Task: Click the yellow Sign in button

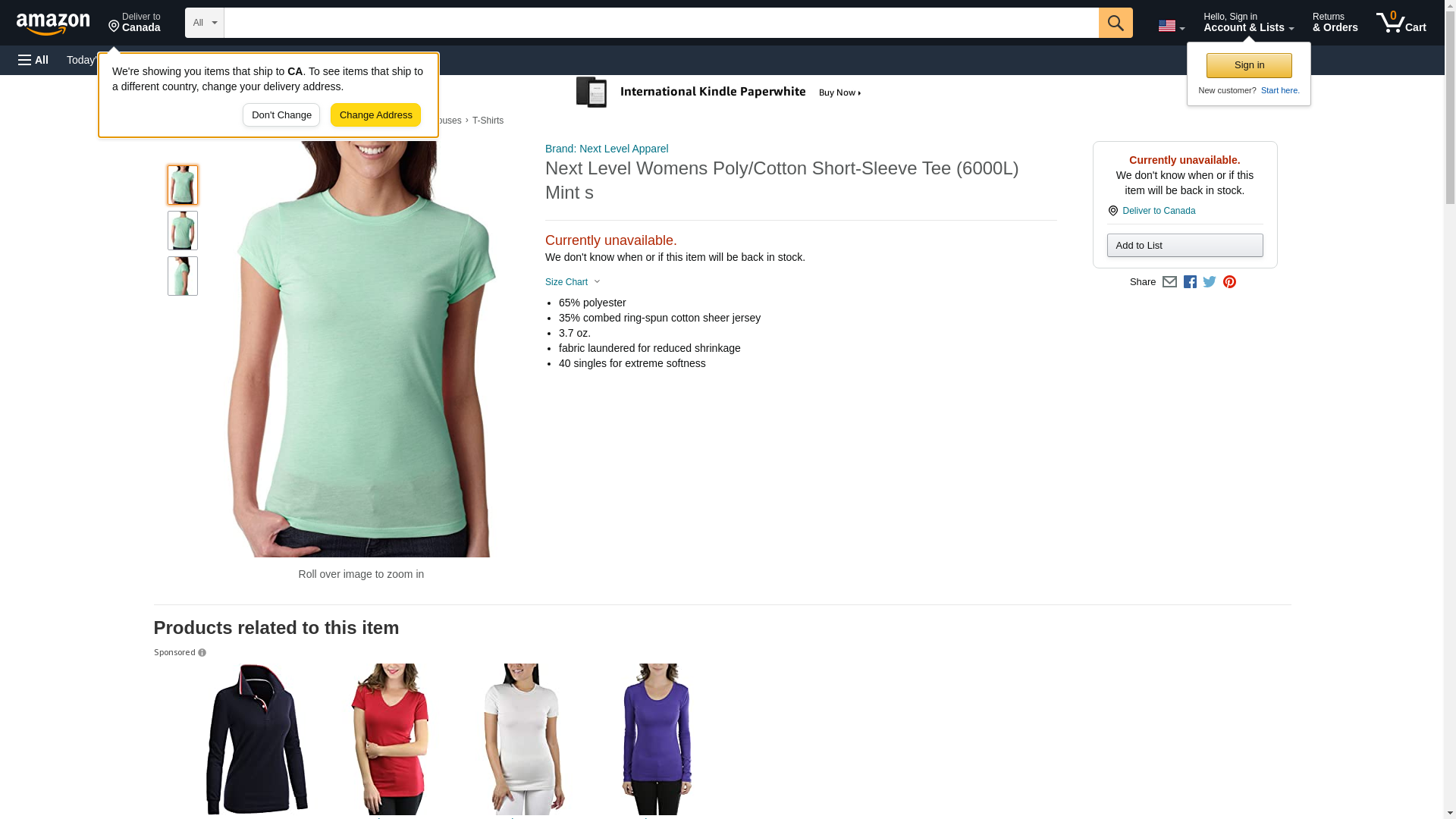Action: pyautogui.click(x=1248, y=65)
